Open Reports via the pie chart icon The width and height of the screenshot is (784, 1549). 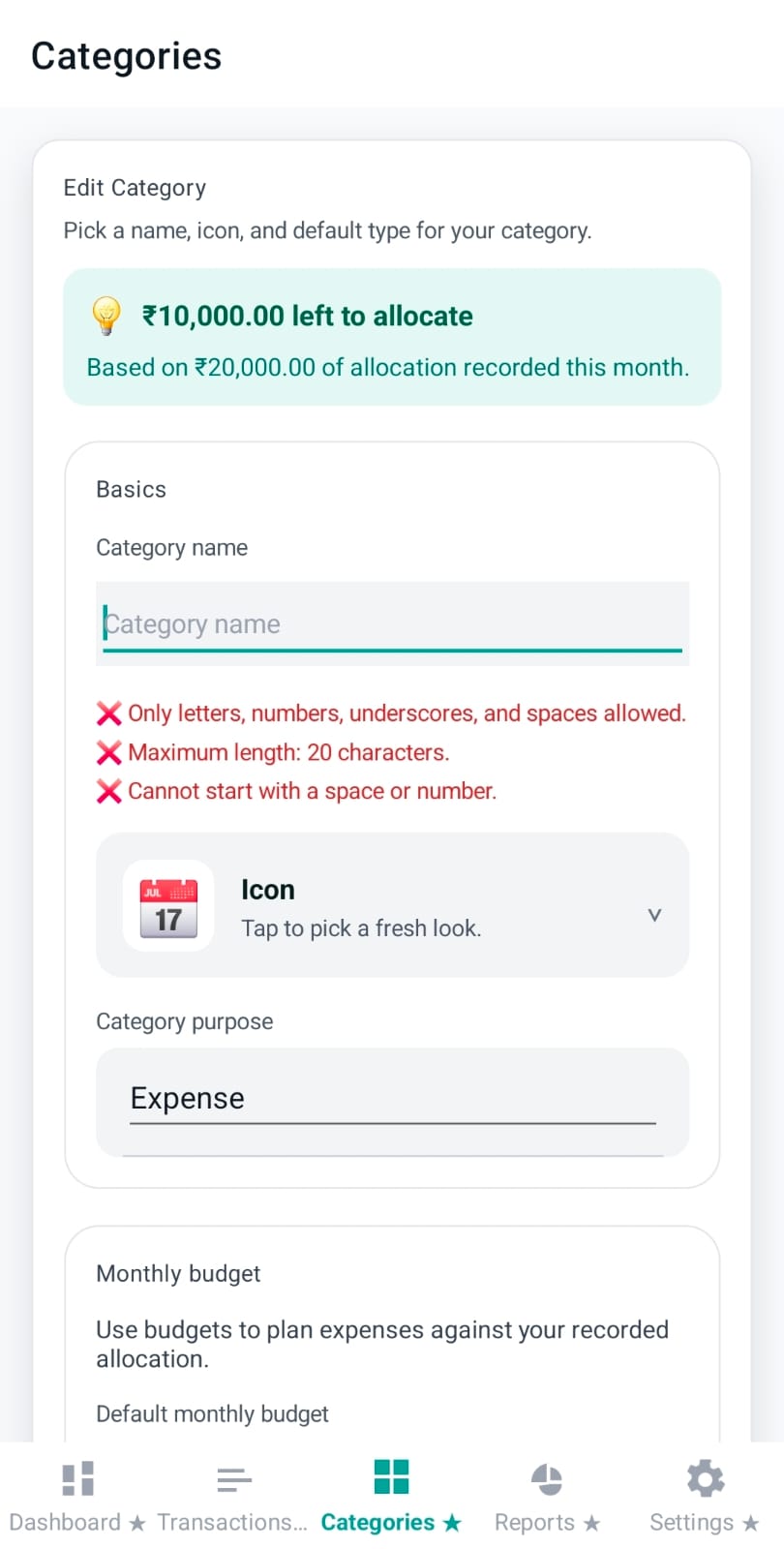point(547,1478)
